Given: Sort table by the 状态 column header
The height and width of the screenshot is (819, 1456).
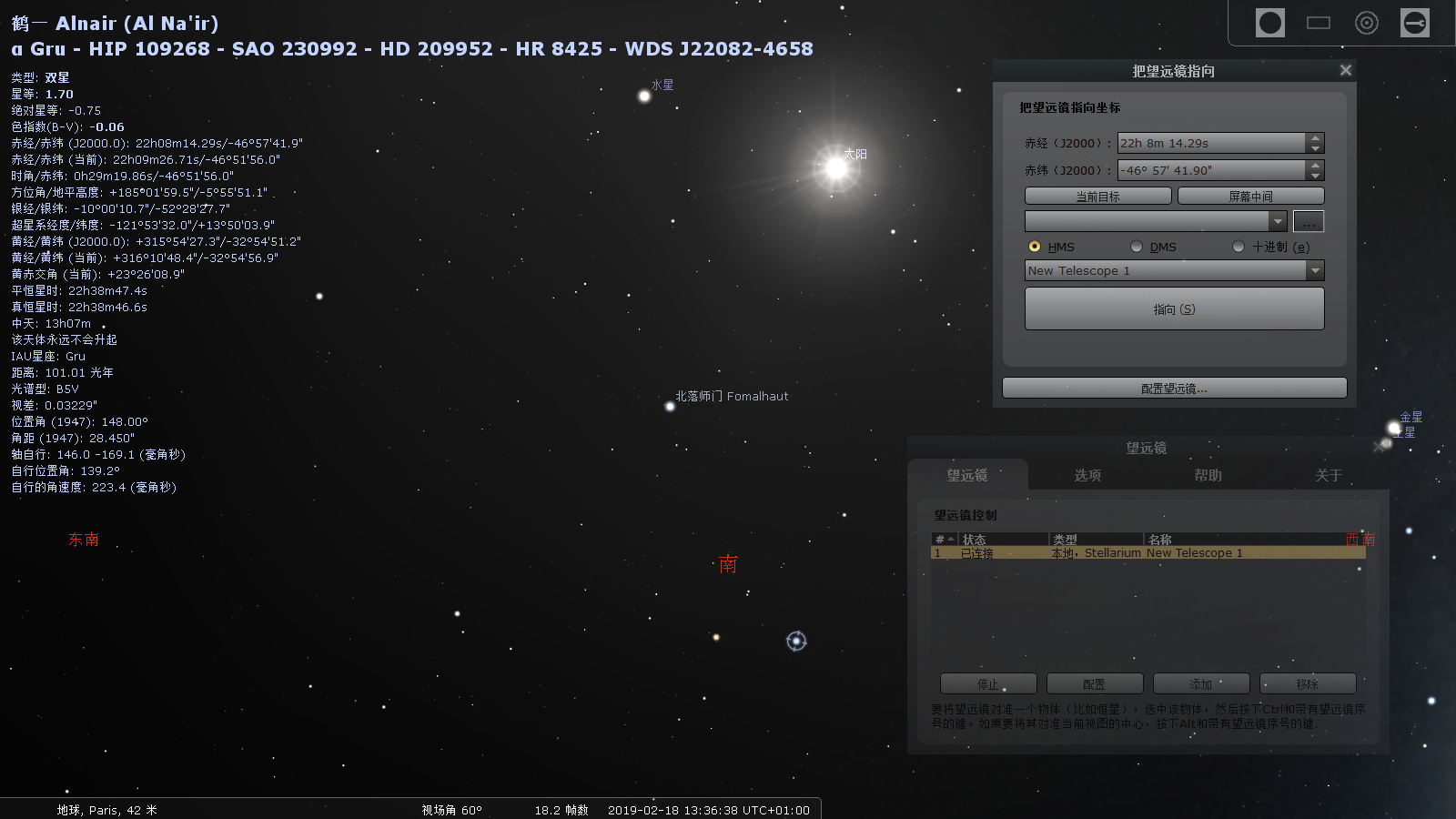Looking at the screenshot, I should coord(1005,540).
